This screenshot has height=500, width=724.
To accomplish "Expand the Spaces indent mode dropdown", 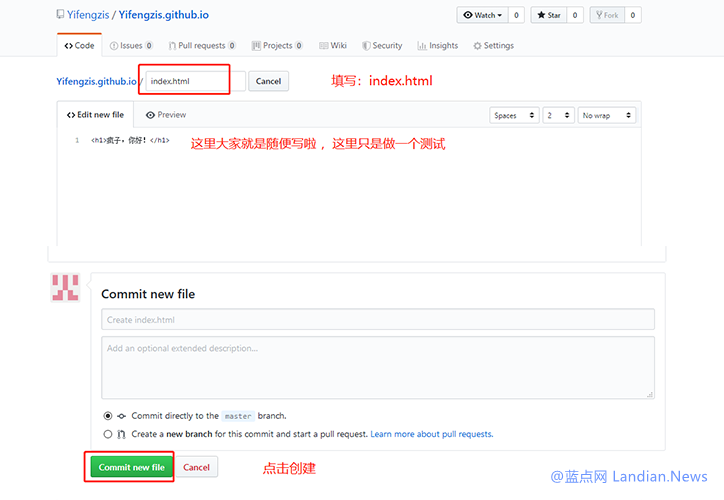I will pos(514,115).
